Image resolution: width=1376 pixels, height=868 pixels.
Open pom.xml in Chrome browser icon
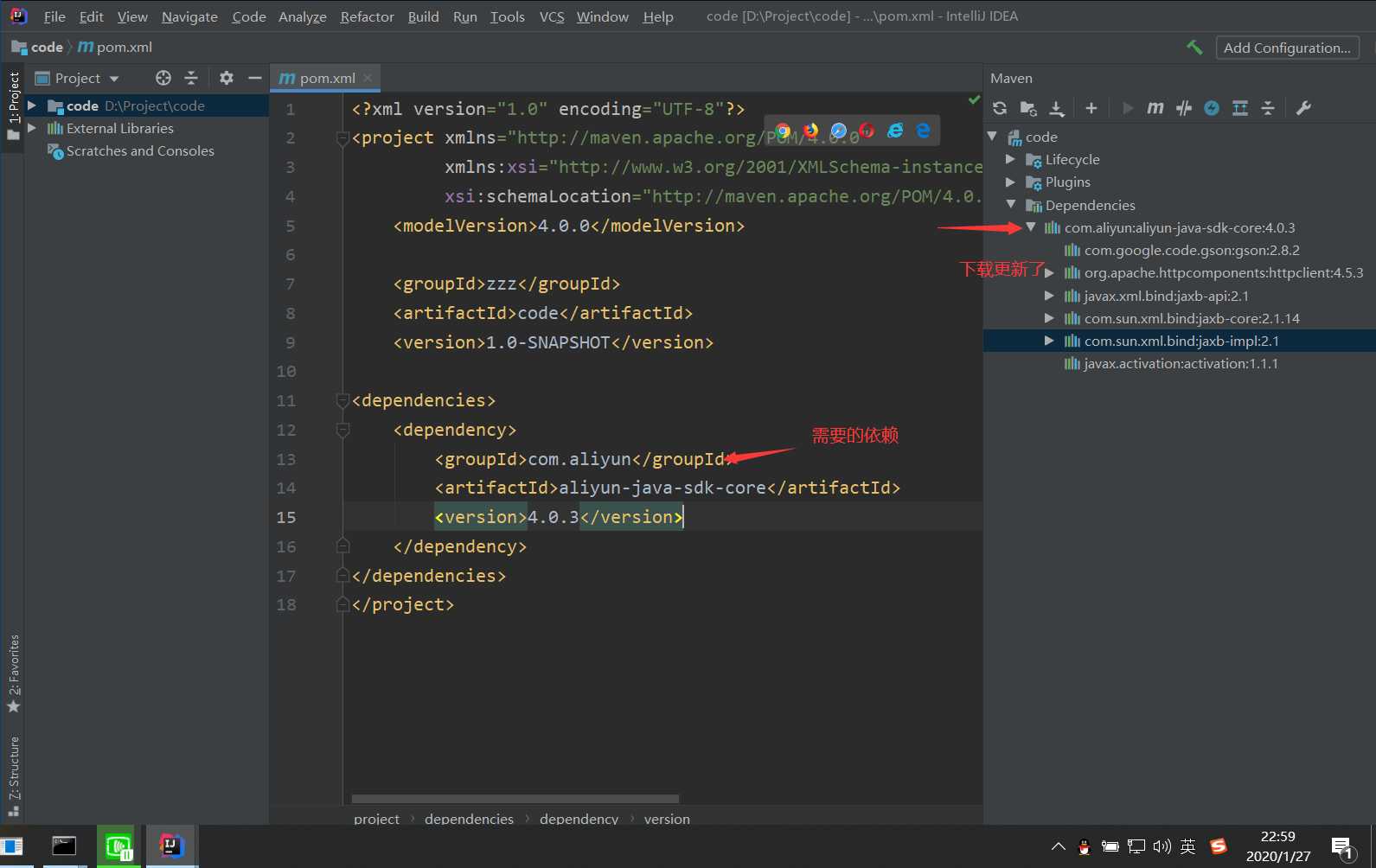pos(783,131)
